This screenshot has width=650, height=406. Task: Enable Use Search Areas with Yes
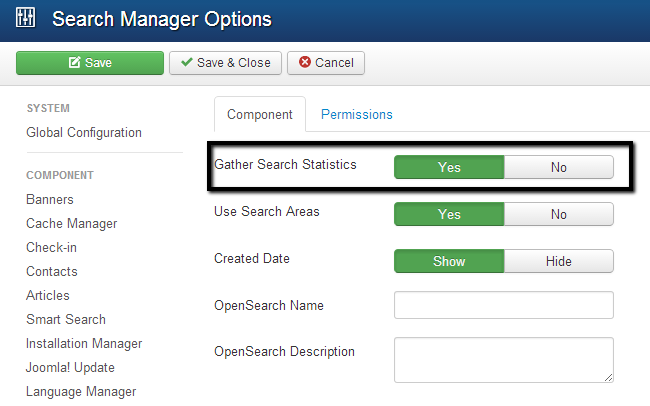(449, 214)
